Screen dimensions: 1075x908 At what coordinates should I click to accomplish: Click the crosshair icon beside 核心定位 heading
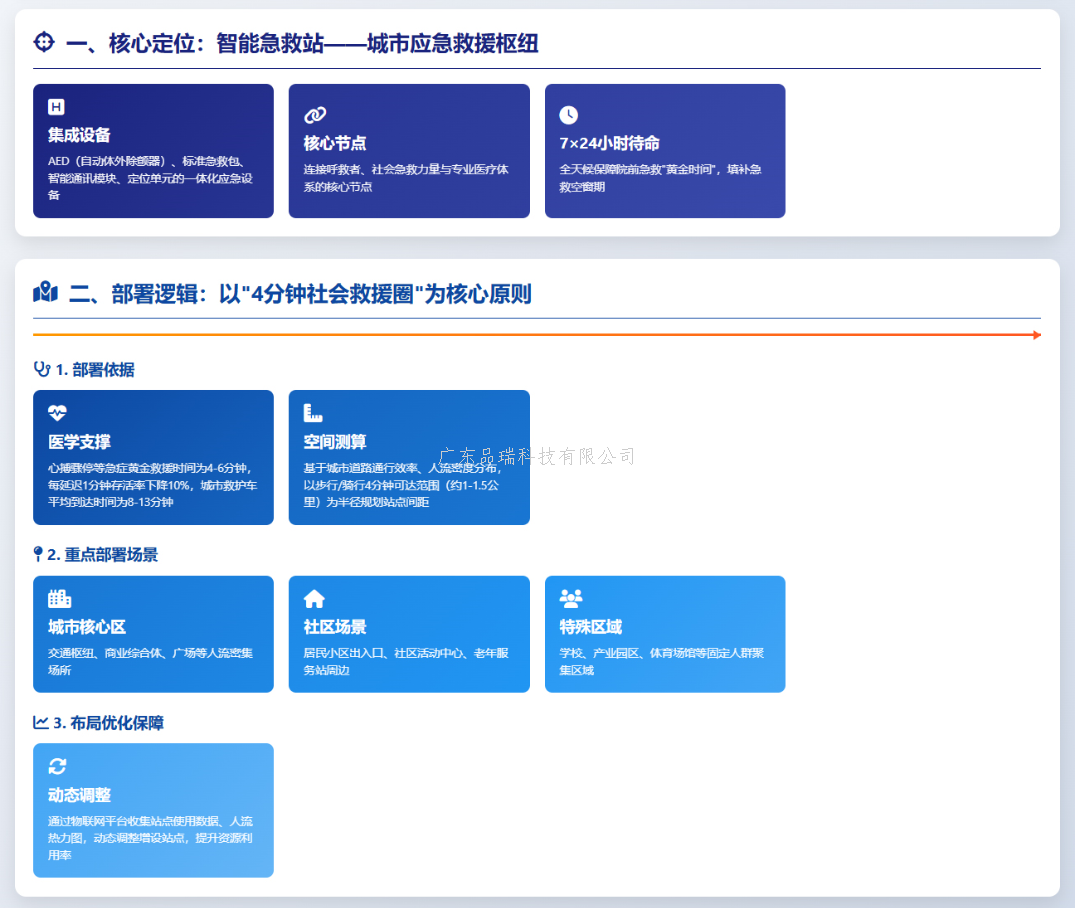coord(44,42)
